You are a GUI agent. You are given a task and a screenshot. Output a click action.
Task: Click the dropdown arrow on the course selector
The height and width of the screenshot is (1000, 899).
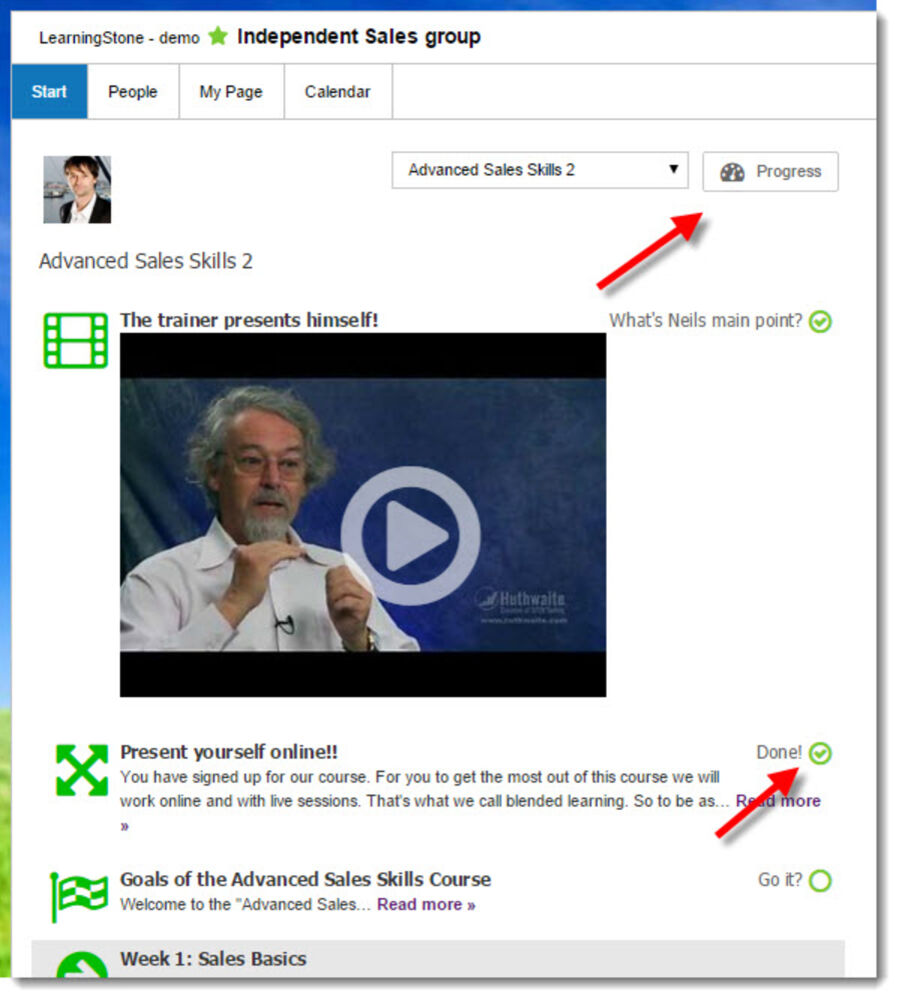point(674,169)
